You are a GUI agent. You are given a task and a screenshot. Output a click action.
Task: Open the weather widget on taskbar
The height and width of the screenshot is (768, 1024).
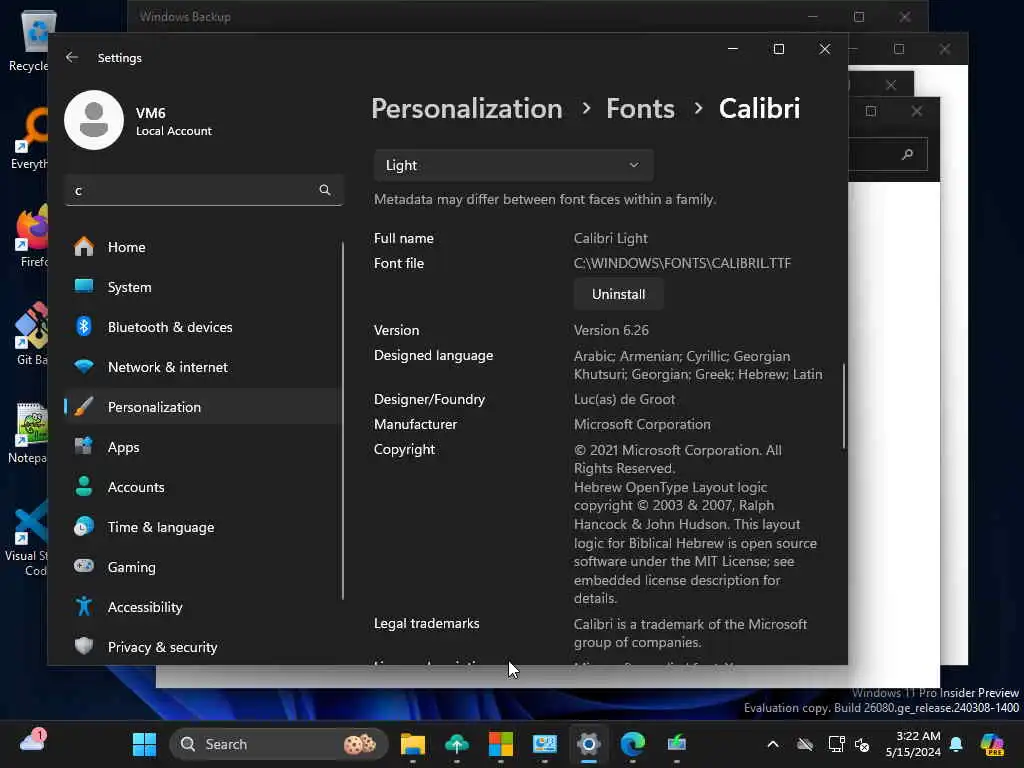pyautogui.click(x=32, y=741)
